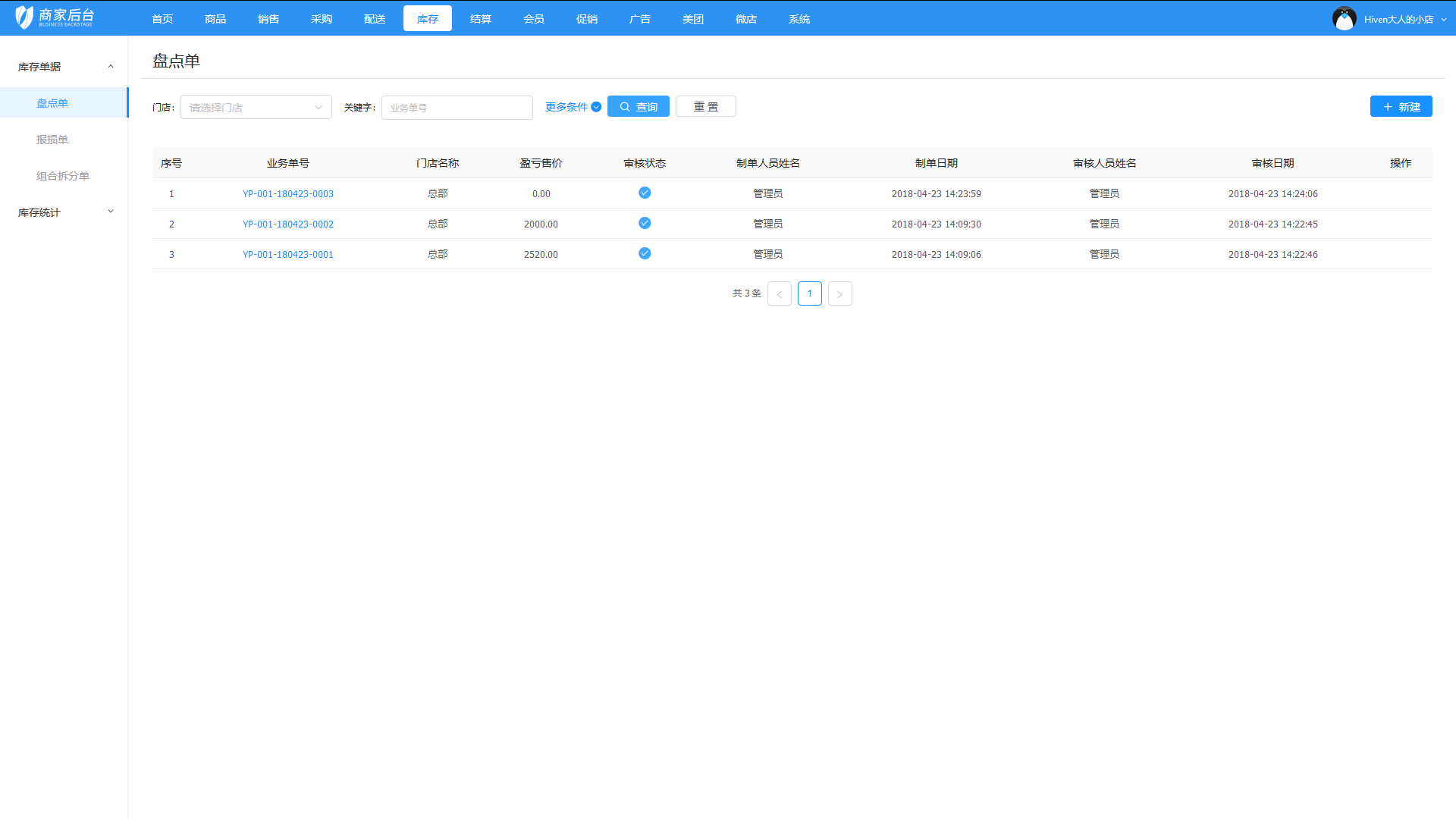Open order YP-001-180423-0001 link
The height and width of the screenshot is (819, 1456).
288,254
